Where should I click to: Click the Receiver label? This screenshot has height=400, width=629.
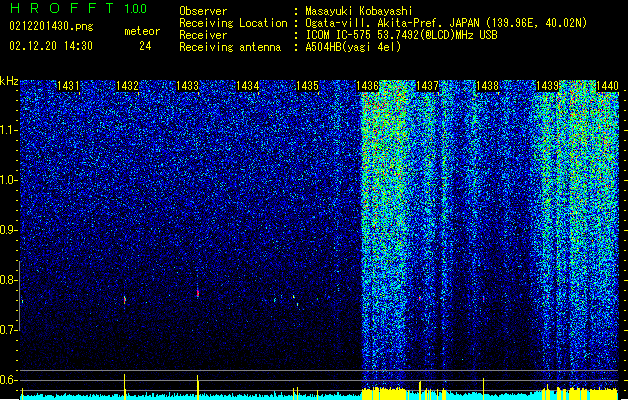(x=203, y=35)
